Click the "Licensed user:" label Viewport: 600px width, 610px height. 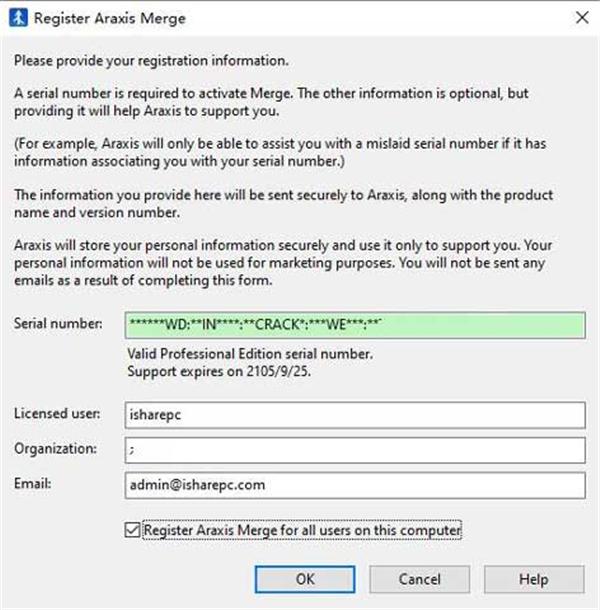(57, 413)
